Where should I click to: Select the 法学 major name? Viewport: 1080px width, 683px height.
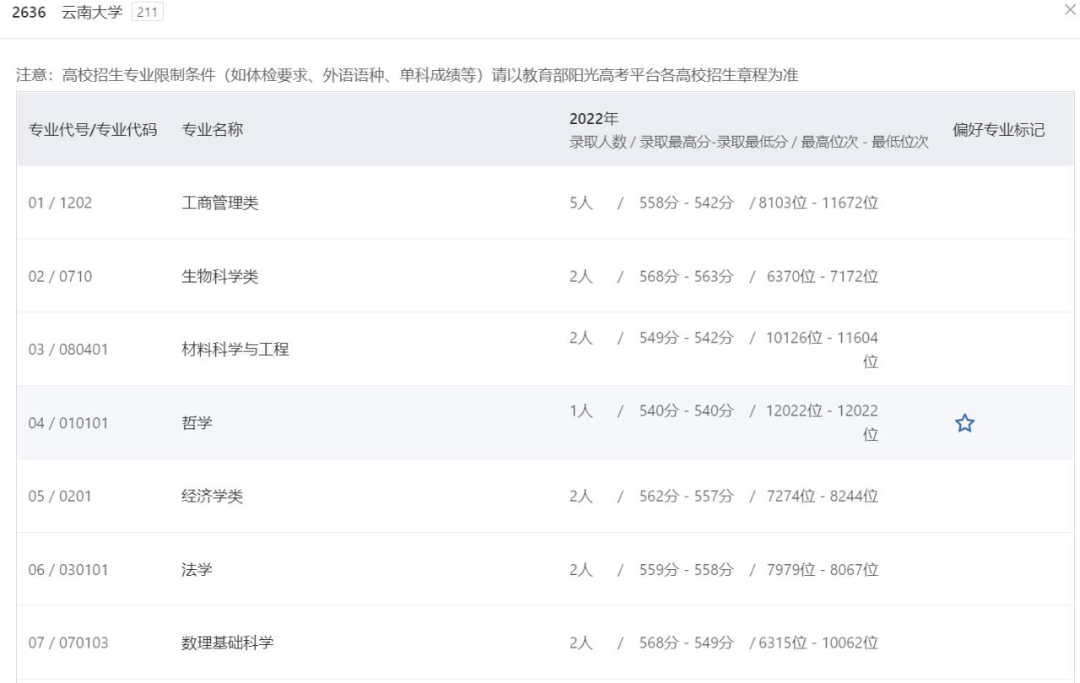click(x=196, y=569)
